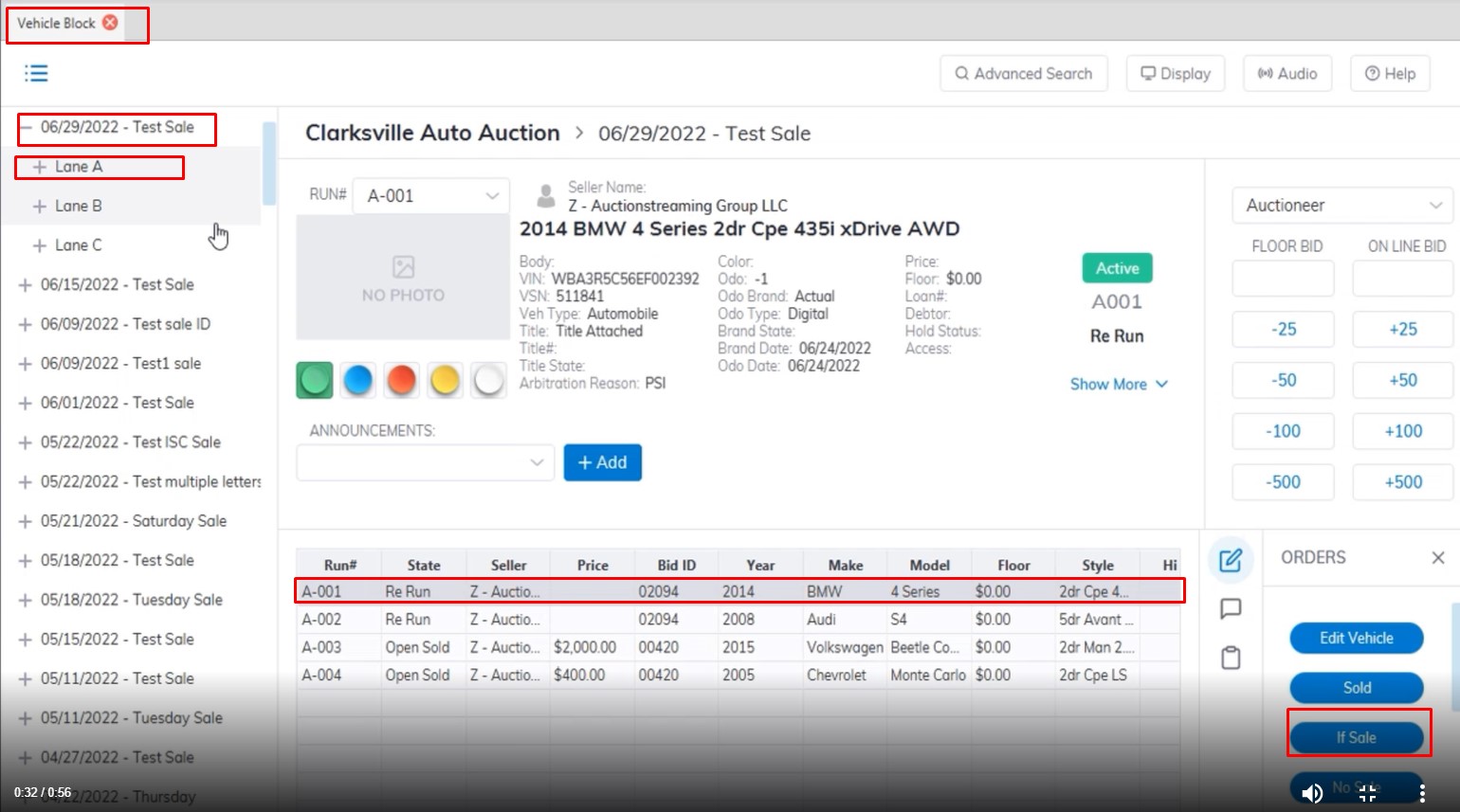1460x812 pixels.
Task: Expand Lane B in the tree
Action: pyautogui.click(x=40, y=206)
